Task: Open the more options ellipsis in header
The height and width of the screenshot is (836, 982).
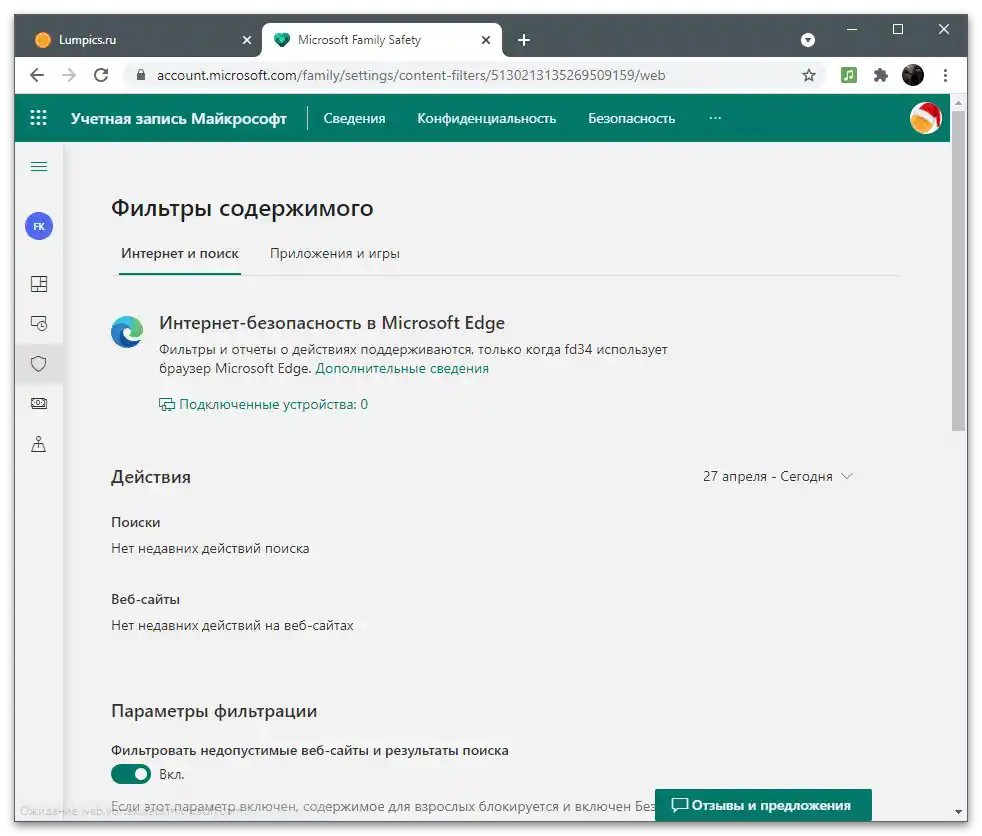Action: (715, 118)
